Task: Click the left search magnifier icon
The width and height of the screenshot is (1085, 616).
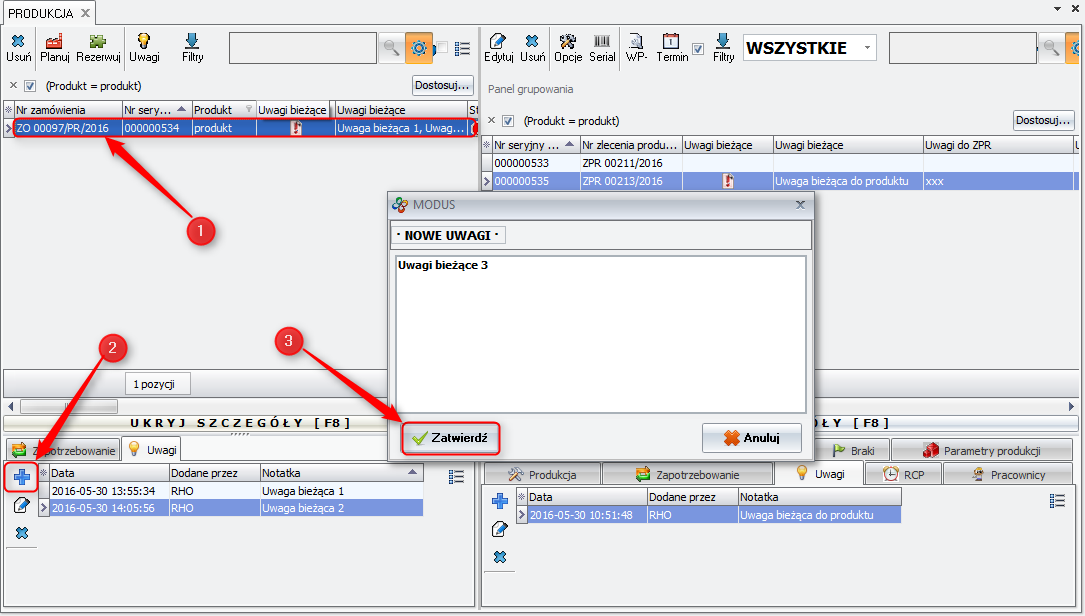Action: coord(392,48)
